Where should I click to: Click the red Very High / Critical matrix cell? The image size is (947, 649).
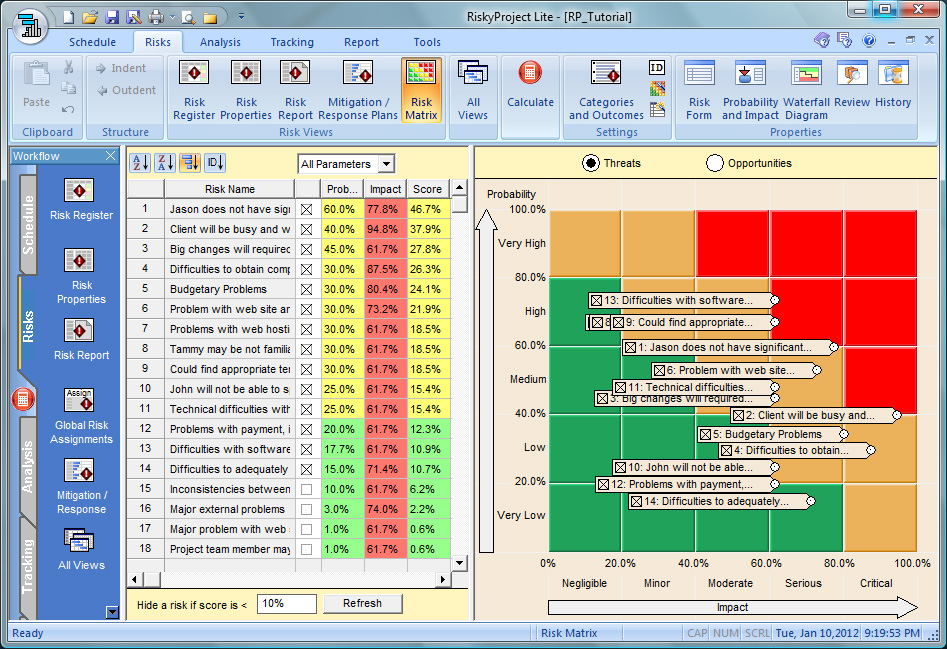click(881, 243)
